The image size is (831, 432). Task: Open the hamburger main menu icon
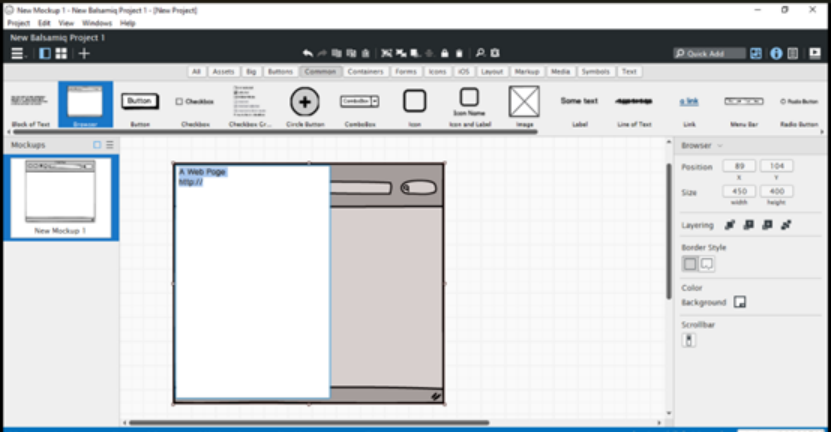click(18, 54)
